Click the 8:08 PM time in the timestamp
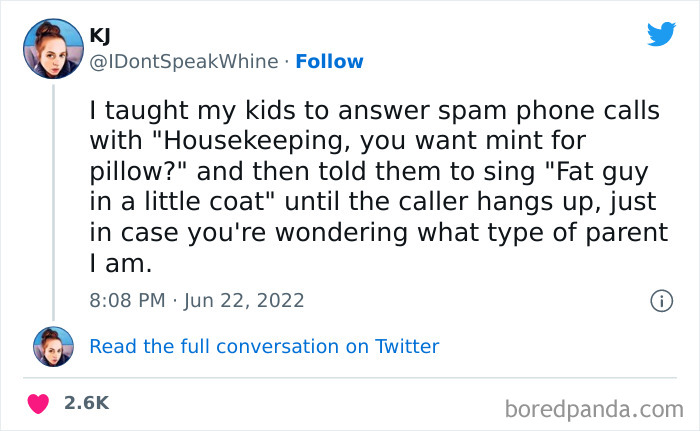Image resolution: width=700 pixels, height=431 pixels. 128,300
